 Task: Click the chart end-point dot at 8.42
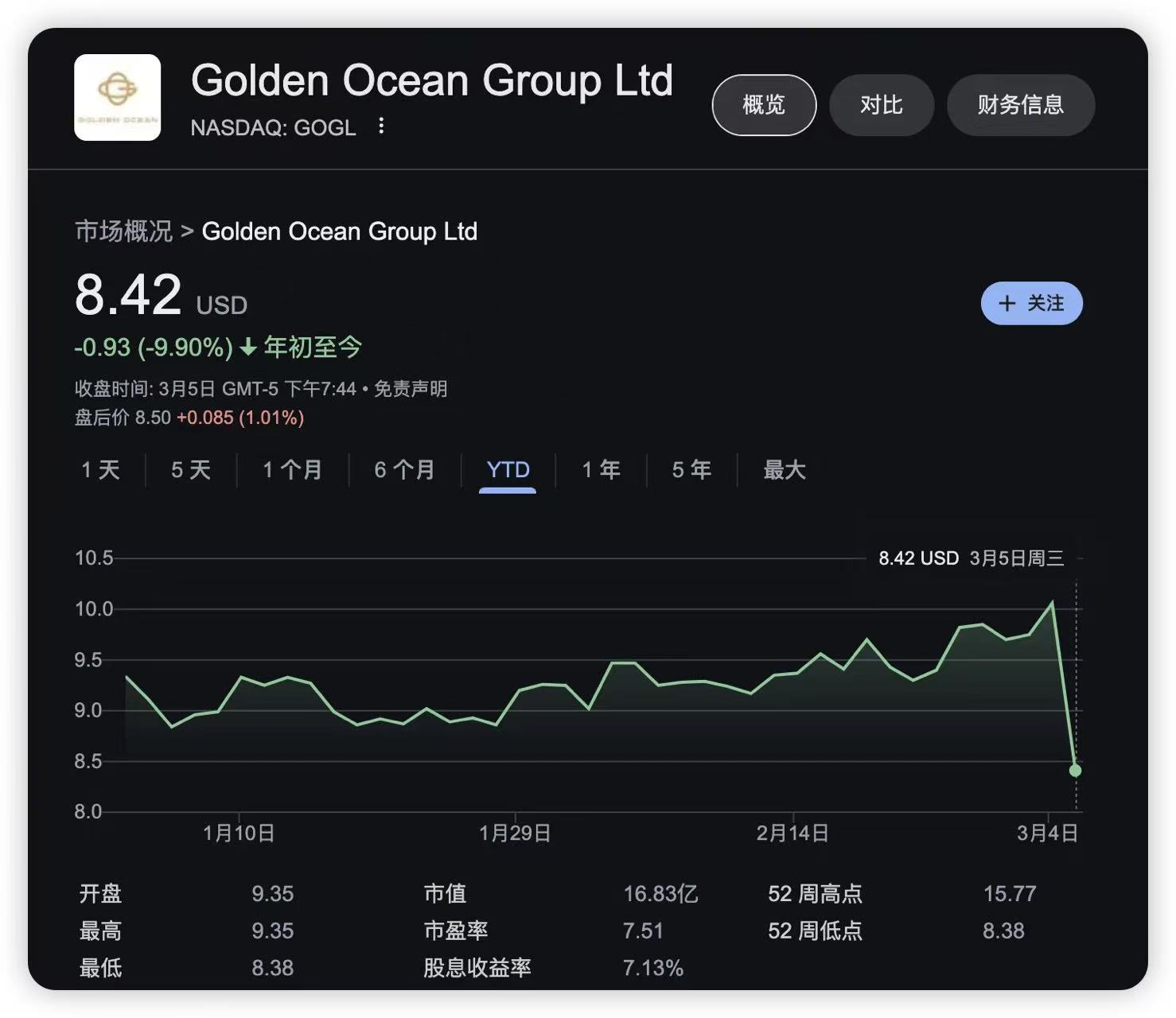point(1076,770)
